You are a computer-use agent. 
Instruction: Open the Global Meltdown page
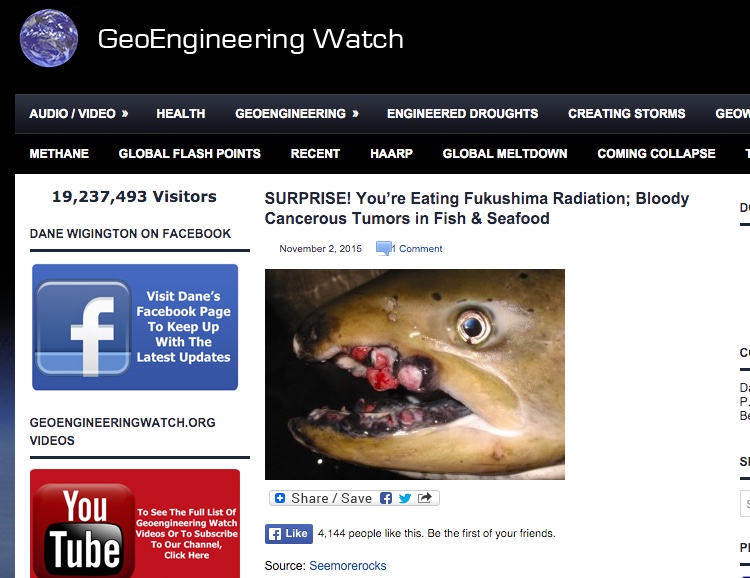point(505,154)
